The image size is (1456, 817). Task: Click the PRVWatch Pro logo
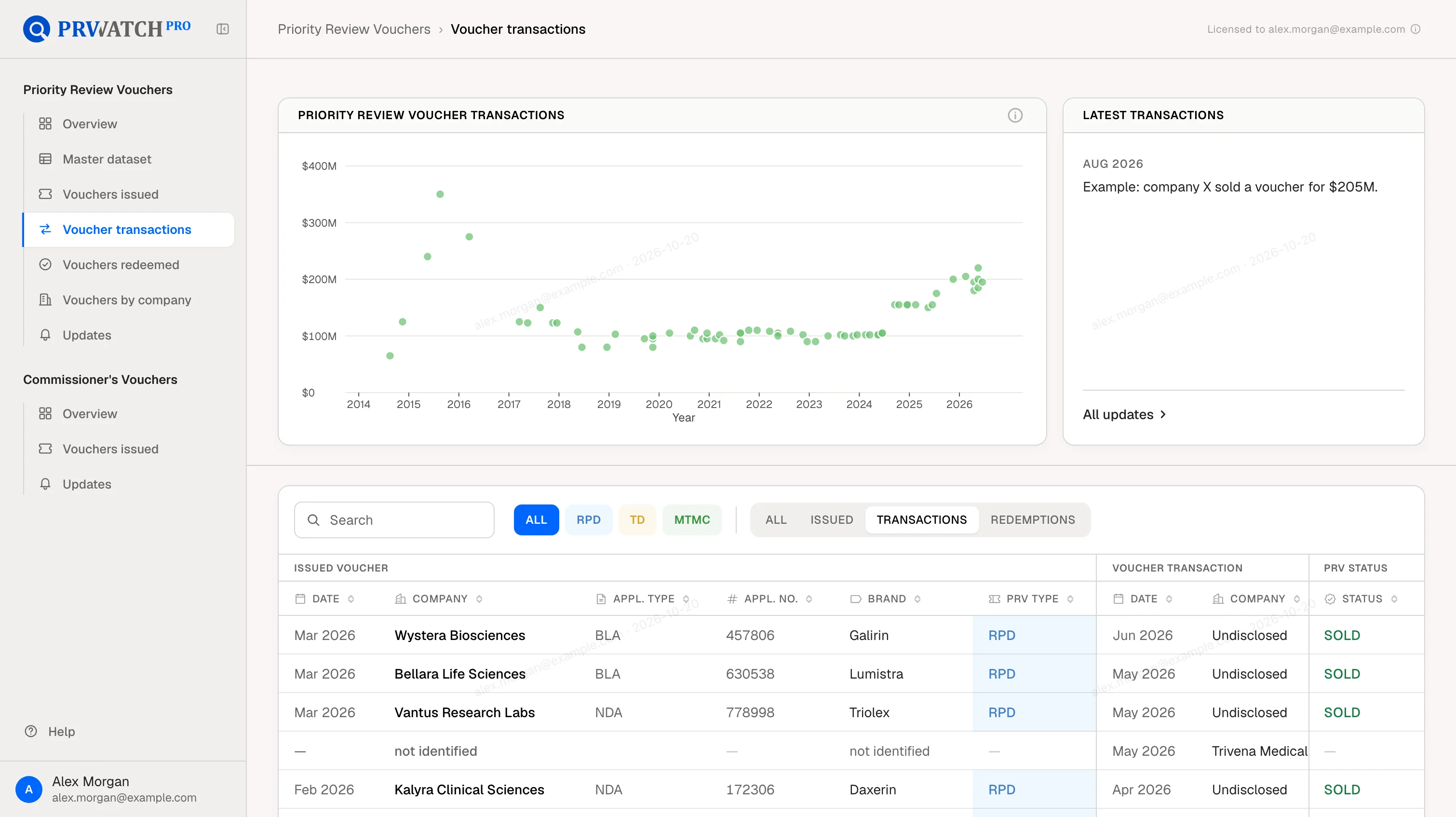click(107, 29)
